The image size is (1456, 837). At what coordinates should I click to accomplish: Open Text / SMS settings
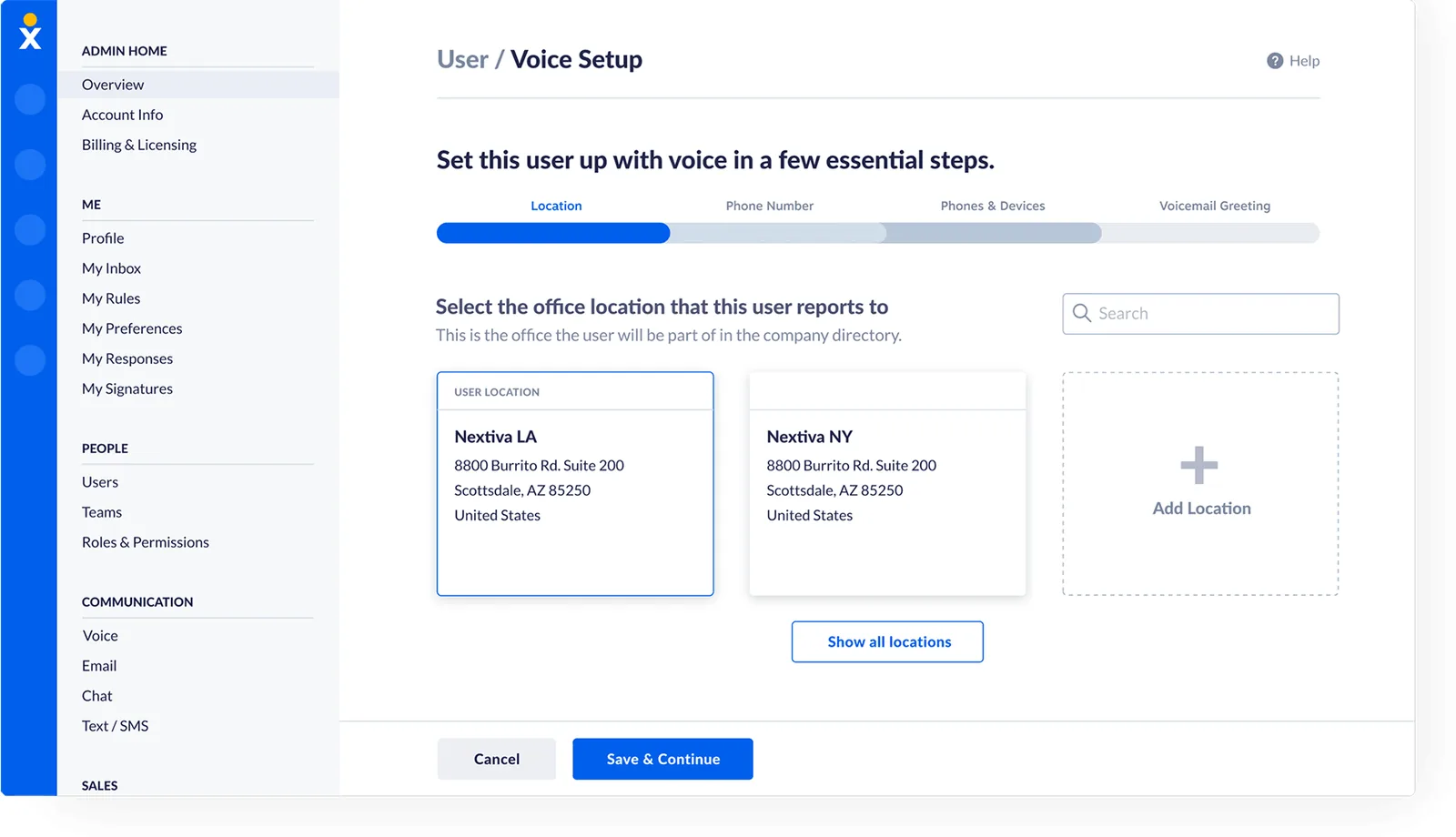[116, 726]
